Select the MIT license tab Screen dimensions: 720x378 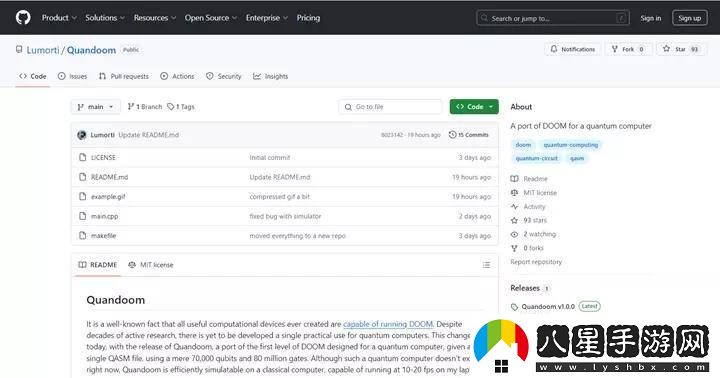[151, 265]
